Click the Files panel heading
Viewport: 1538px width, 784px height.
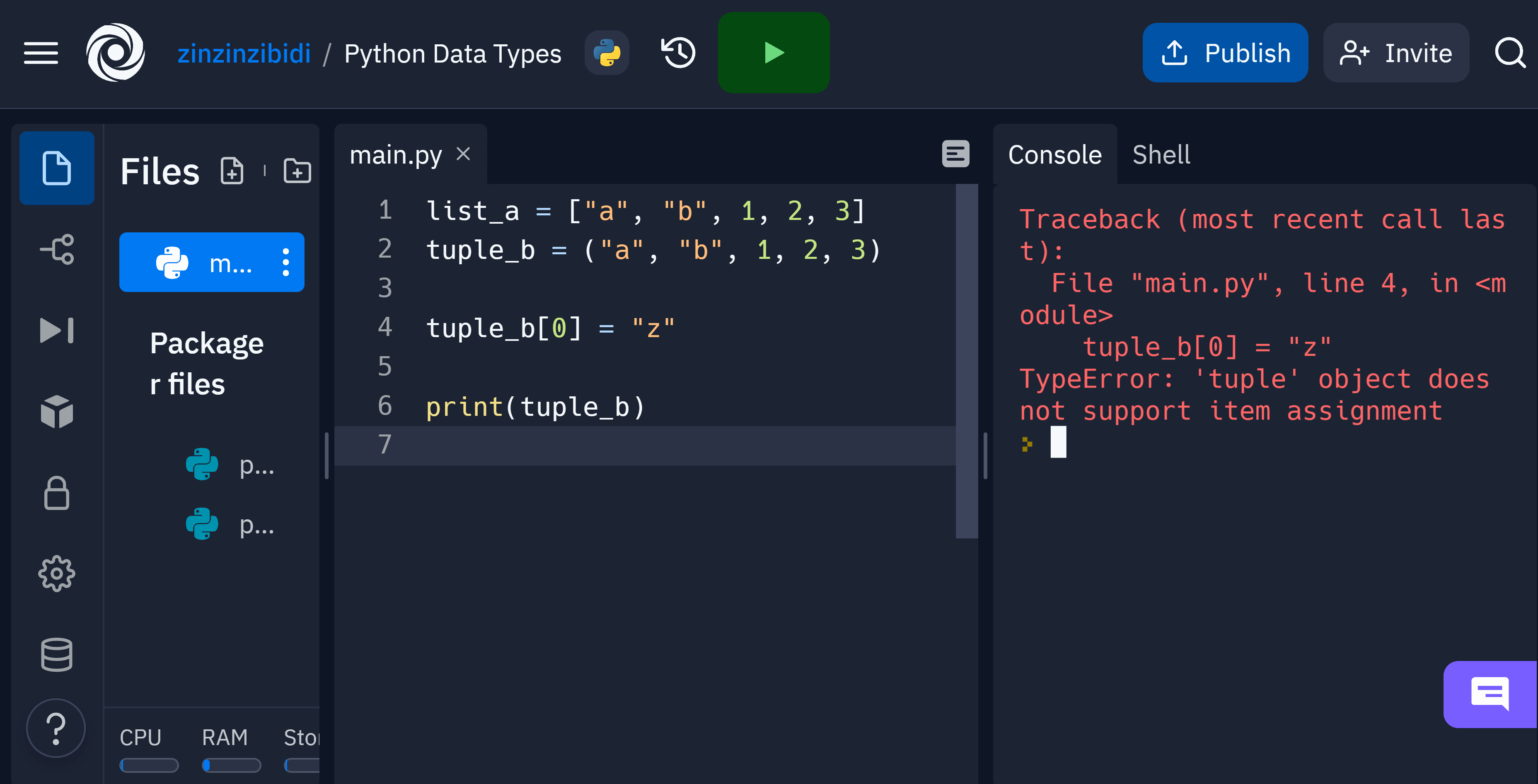click(160, 172)
